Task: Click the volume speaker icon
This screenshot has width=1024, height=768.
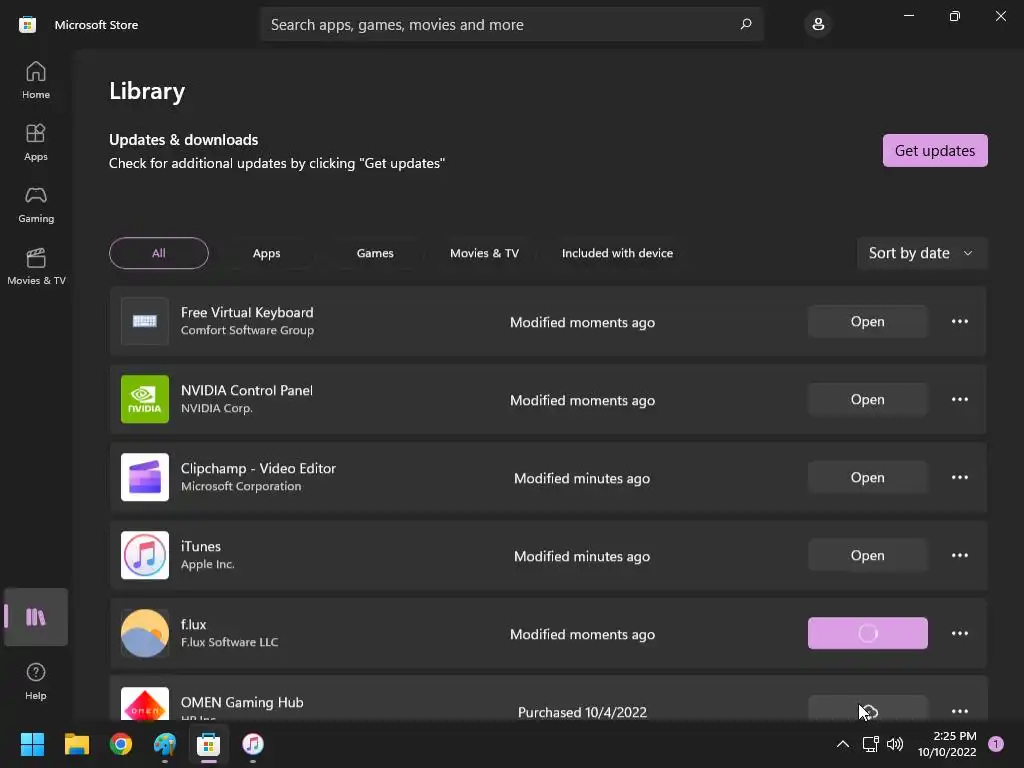Action: pos(895,744)
